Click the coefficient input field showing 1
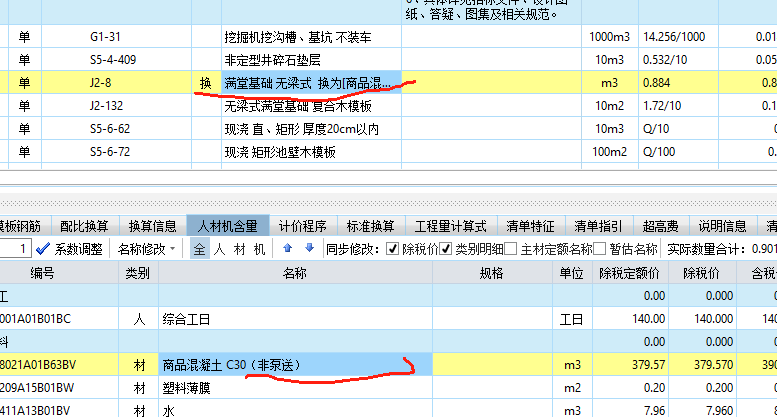The height and width of the screenshot is (417, 777). click(x=15, y=249)
